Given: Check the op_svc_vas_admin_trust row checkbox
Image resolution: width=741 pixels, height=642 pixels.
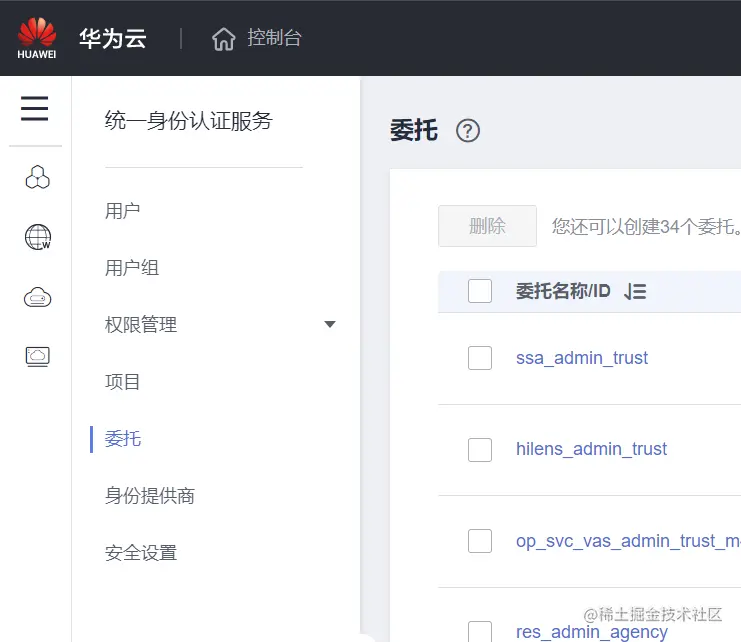Looking at the screenshot, I should 480,541.
